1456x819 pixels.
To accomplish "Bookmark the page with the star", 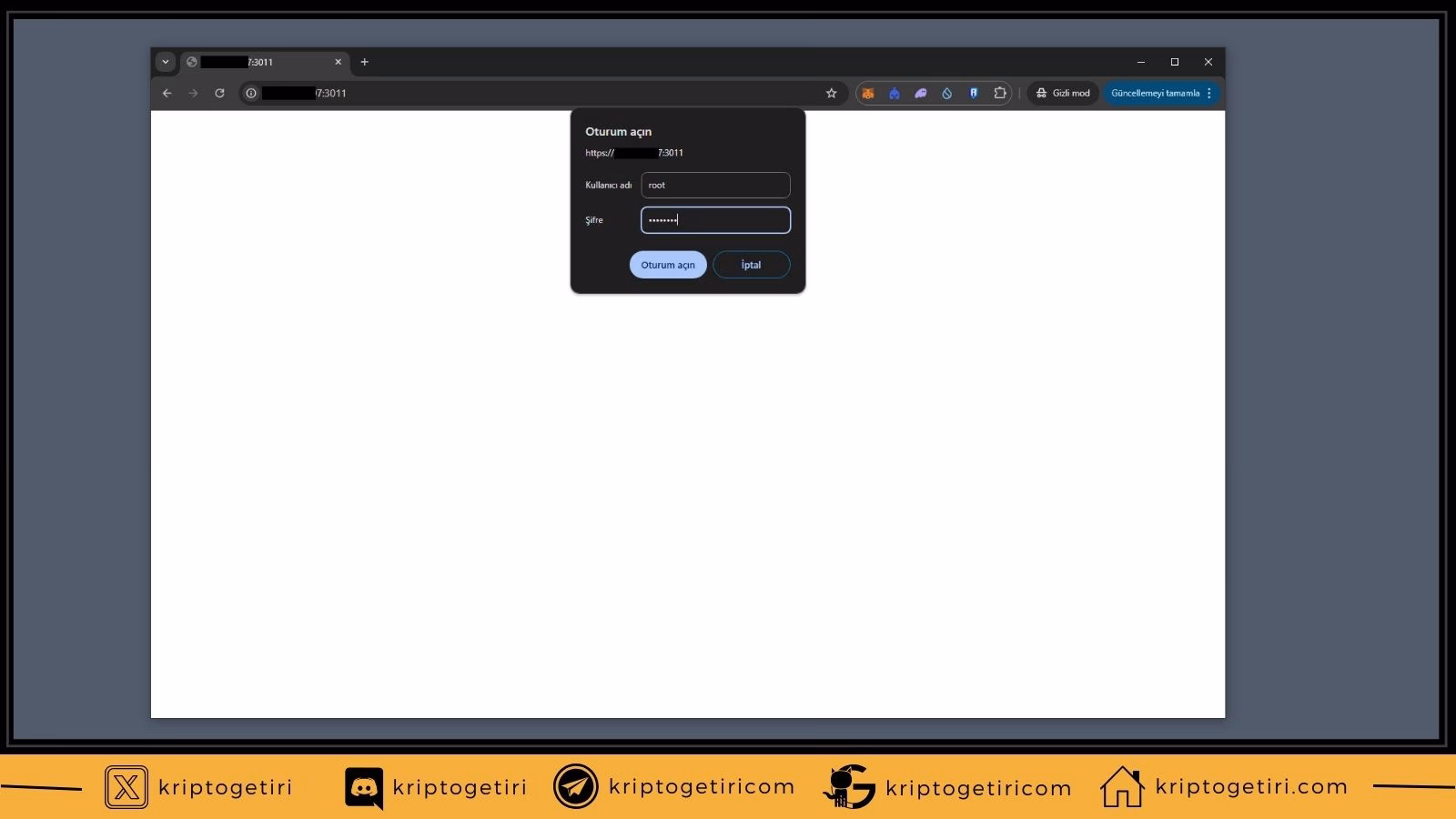I will [x=830, y=93].
